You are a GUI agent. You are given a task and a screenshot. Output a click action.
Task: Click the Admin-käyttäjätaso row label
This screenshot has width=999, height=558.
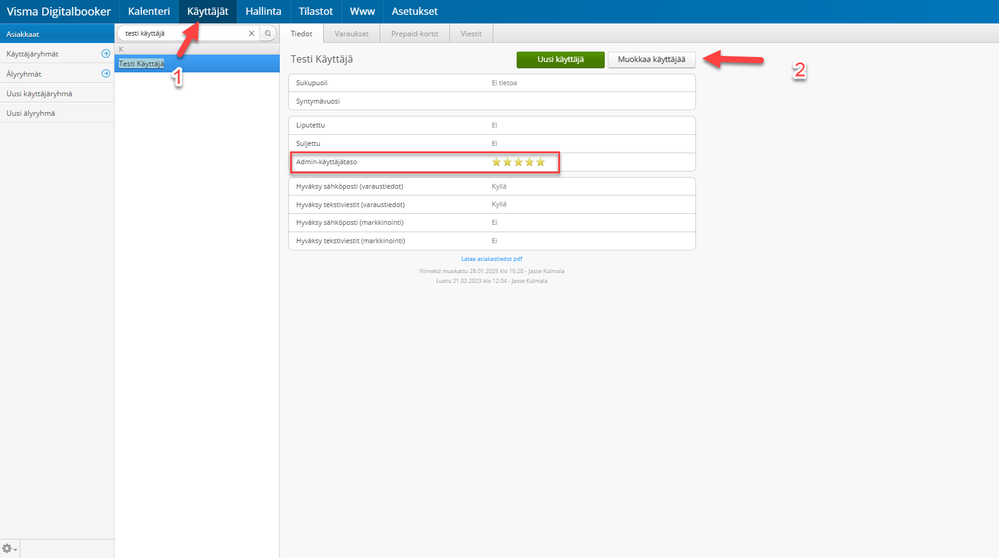(x=326, y=162)
